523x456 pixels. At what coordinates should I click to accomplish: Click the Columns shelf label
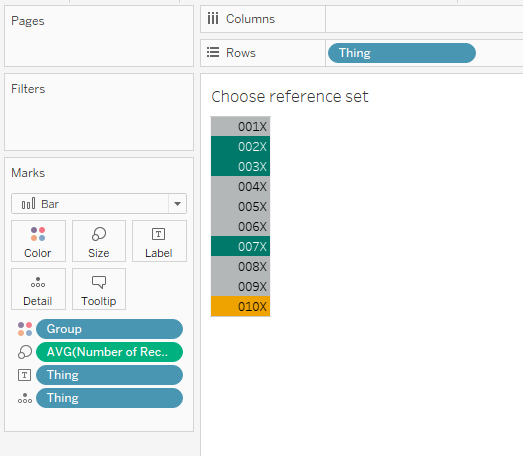[x=250, y=19]
